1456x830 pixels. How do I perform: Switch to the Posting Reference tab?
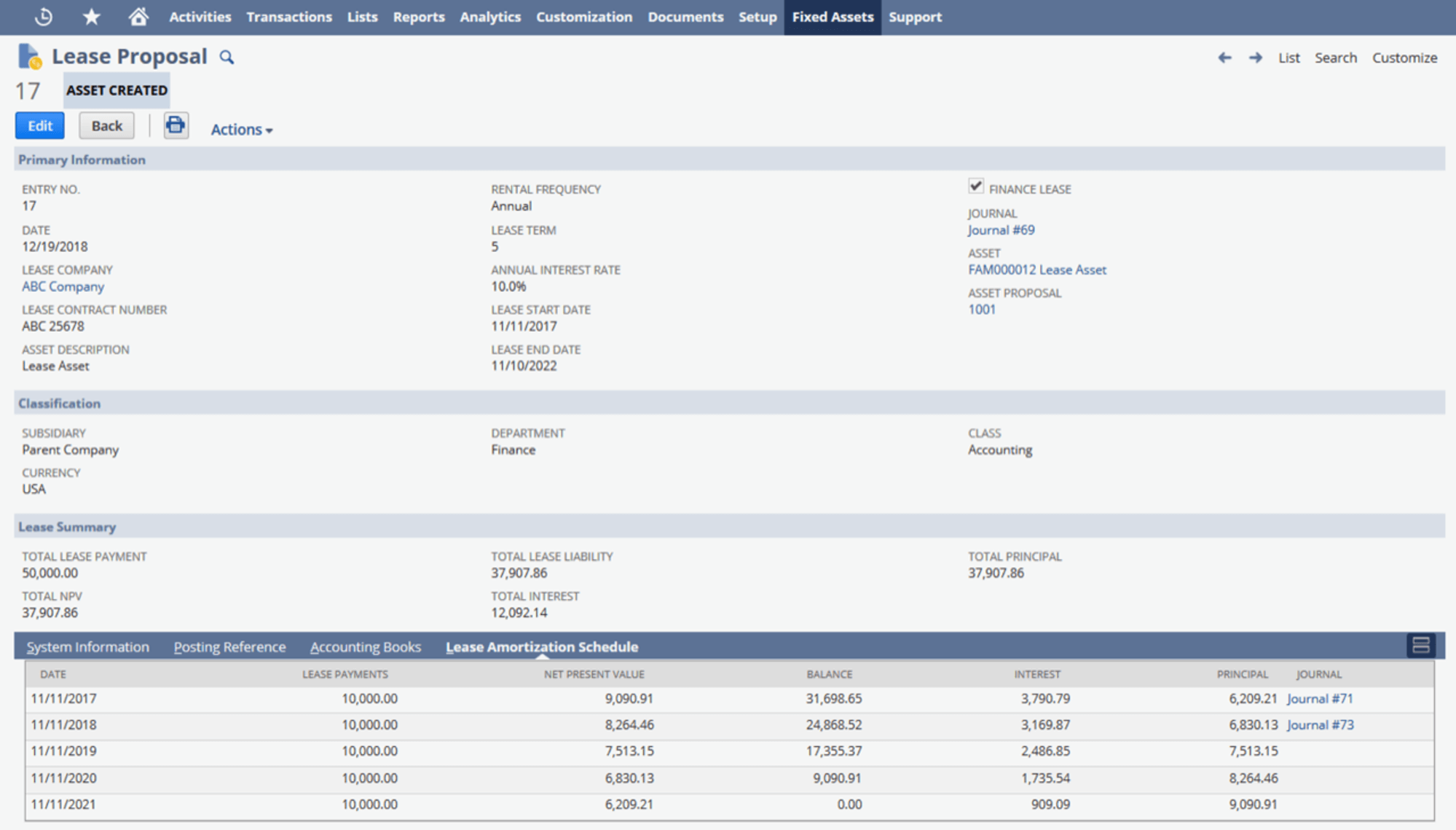(229, 647)
